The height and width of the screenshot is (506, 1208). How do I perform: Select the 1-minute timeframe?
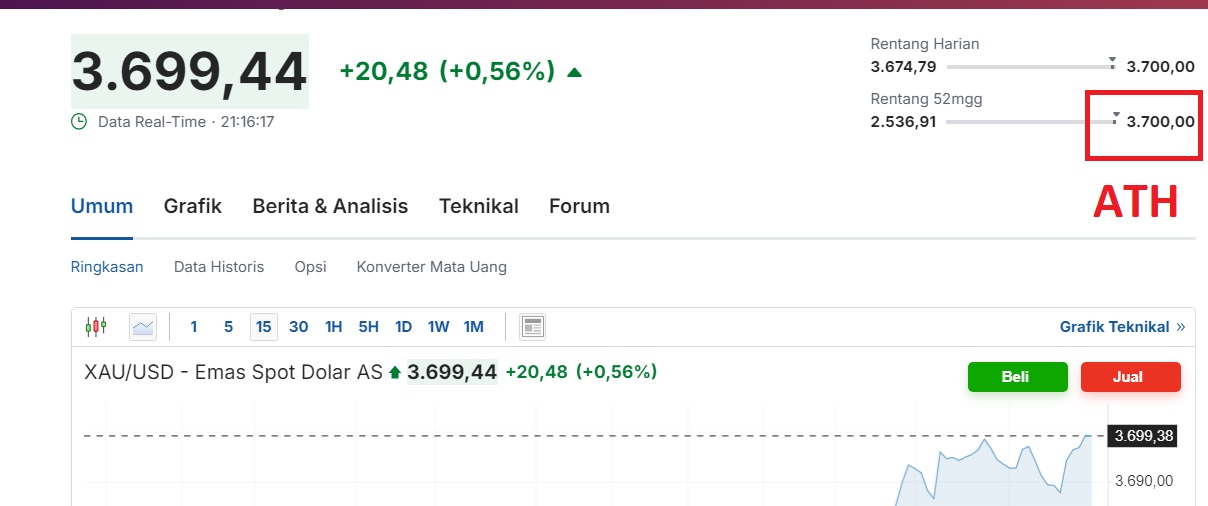194,326
